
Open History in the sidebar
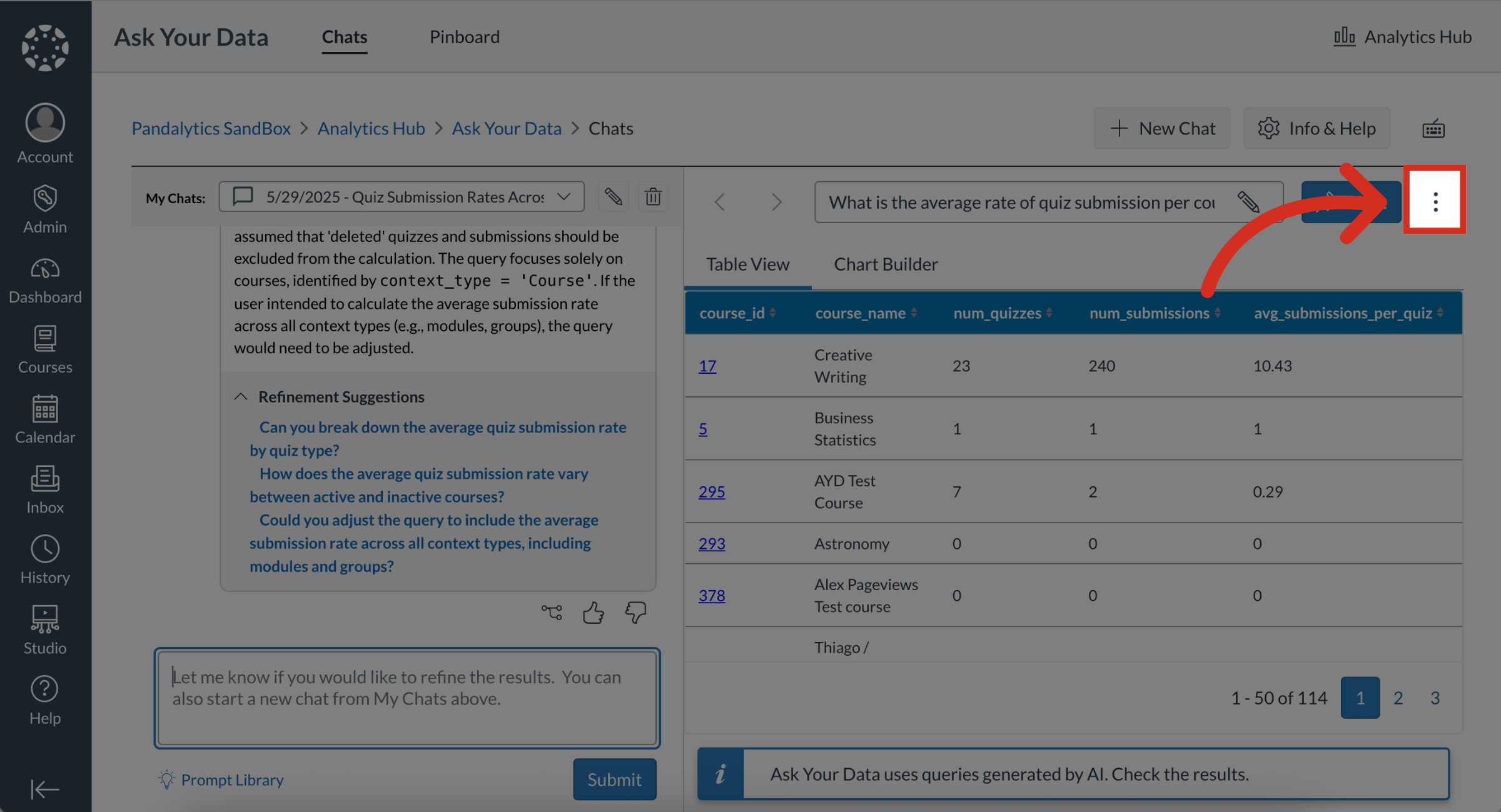pyautogui.click(x=45, y=561)
